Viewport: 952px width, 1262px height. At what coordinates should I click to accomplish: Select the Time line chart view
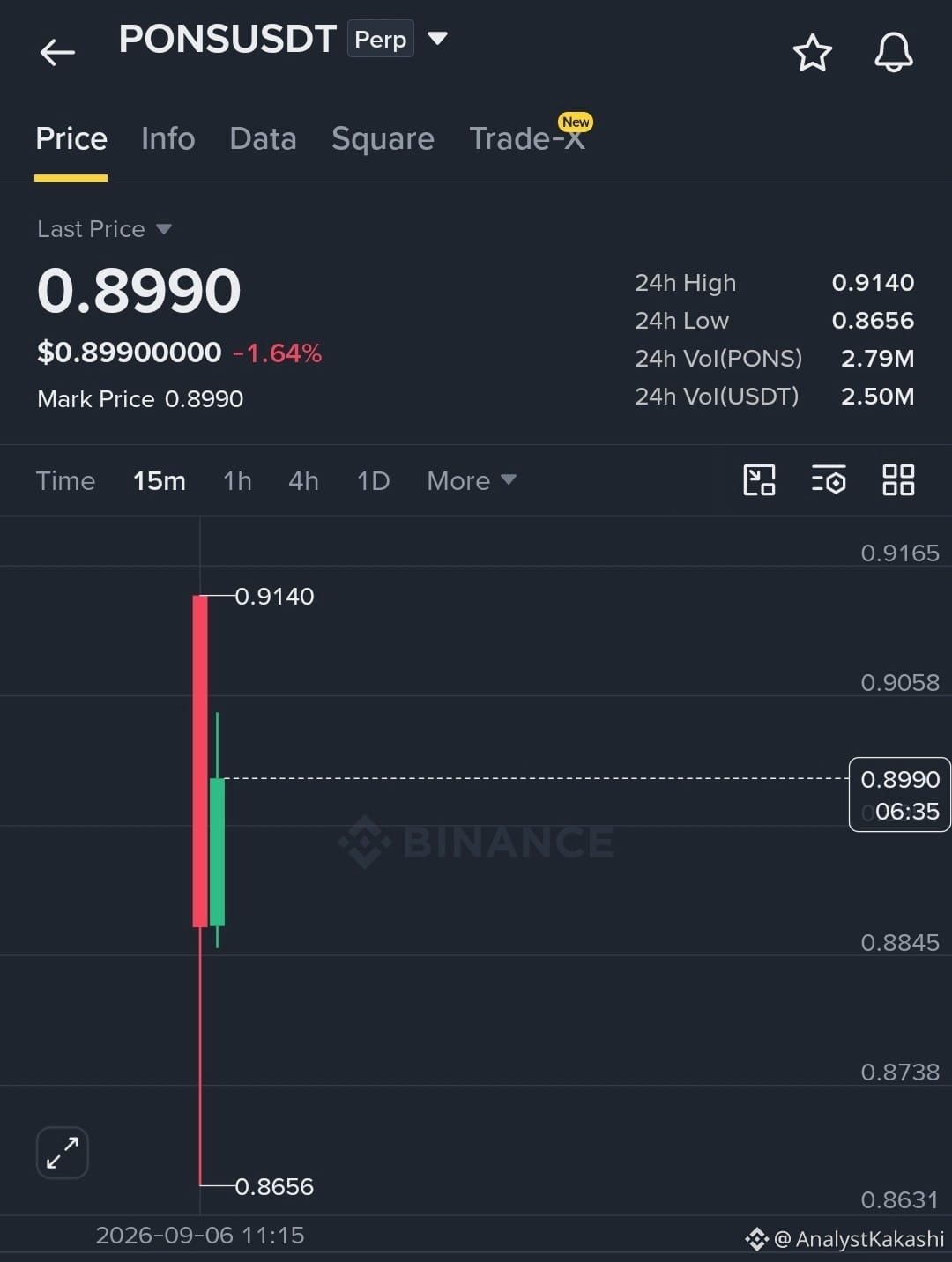65,481
